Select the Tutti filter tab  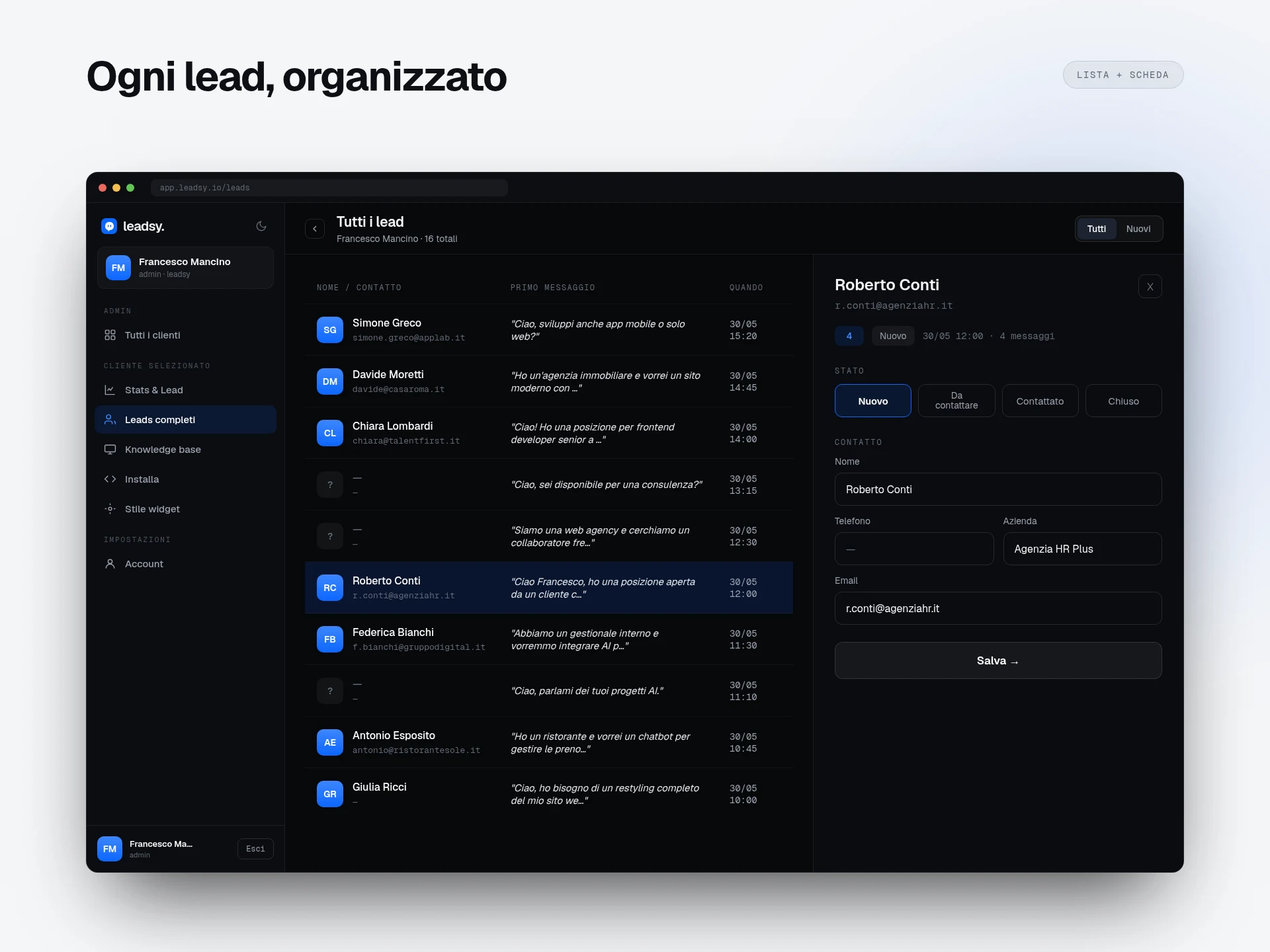coord(1096,229)
